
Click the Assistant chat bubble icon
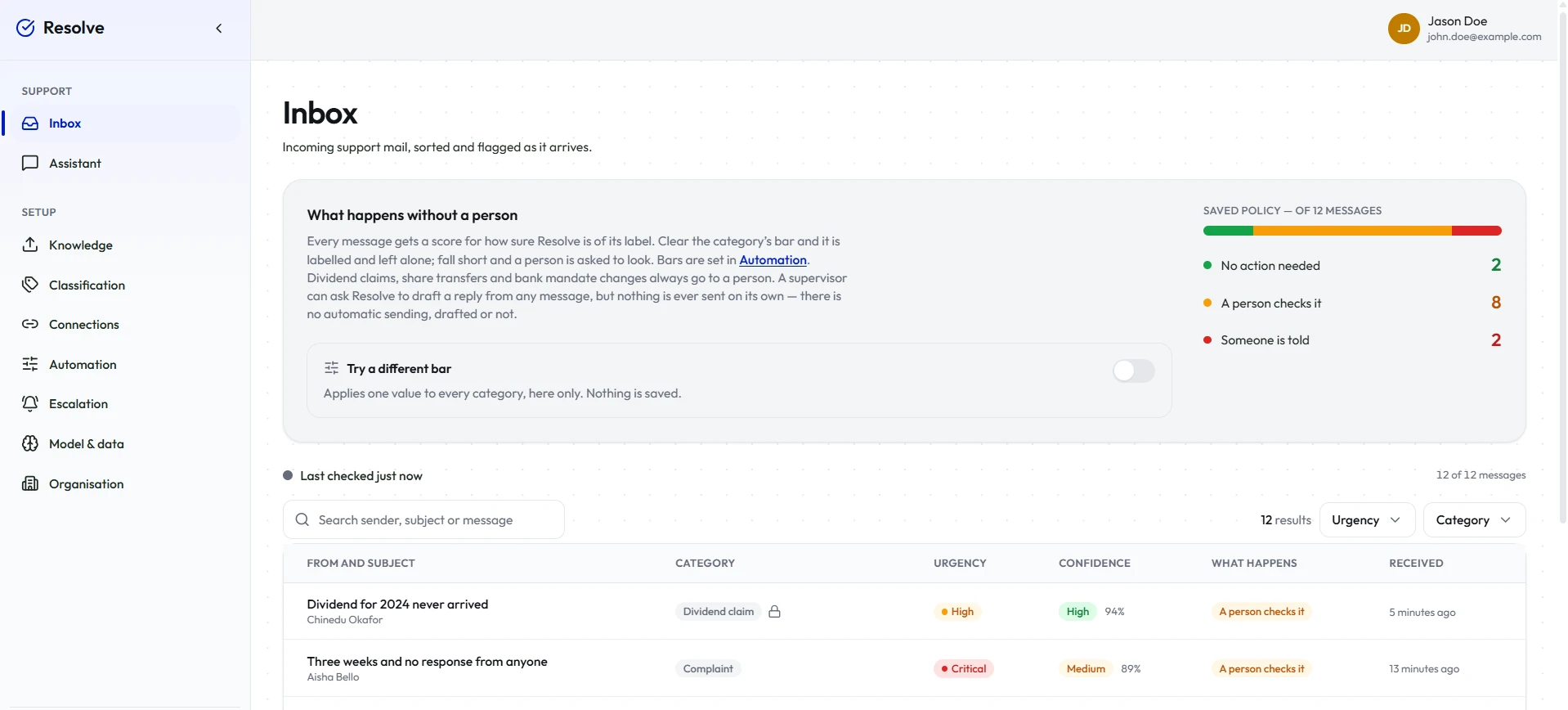[x=30, y=163]
